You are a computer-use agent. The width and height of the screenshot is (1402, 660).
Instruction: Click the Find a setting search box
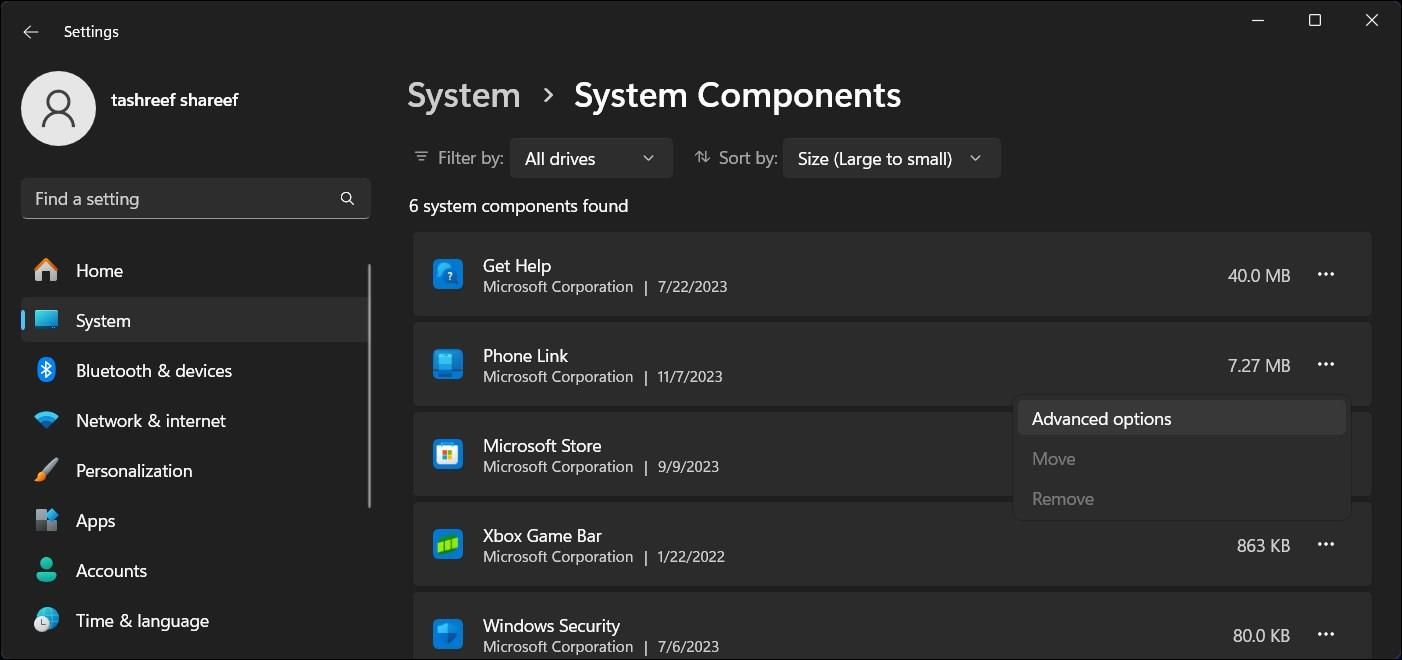click(195, 198)
